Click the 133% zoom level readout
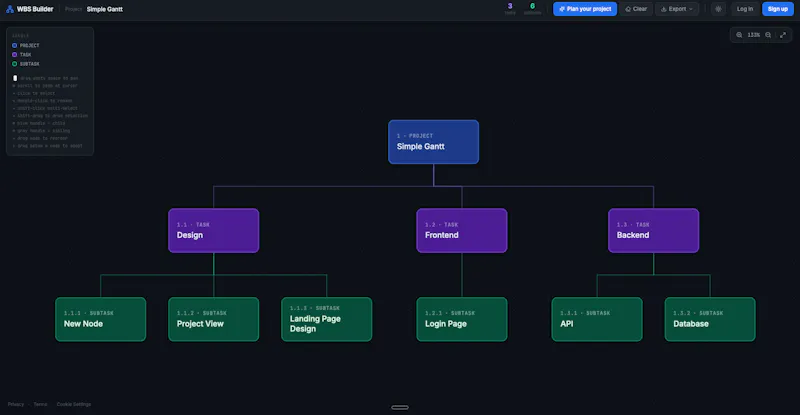This screenshot has width=800, height=415. (754, 35)
